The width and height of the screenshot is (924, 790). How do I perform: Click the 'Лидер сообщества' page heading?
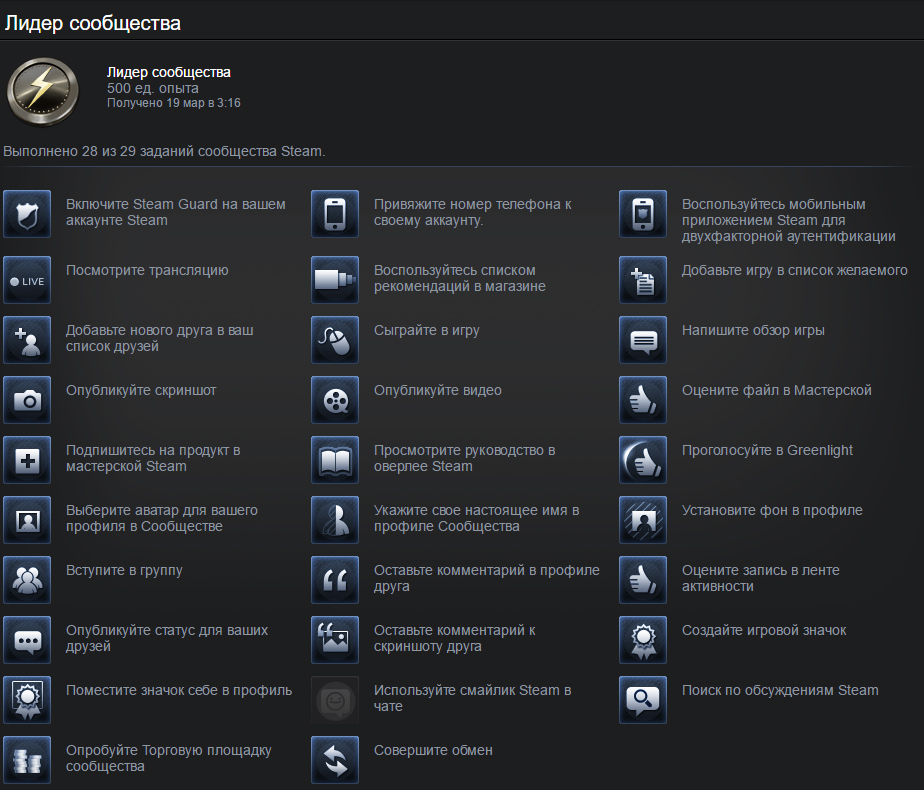pos(93,23)
